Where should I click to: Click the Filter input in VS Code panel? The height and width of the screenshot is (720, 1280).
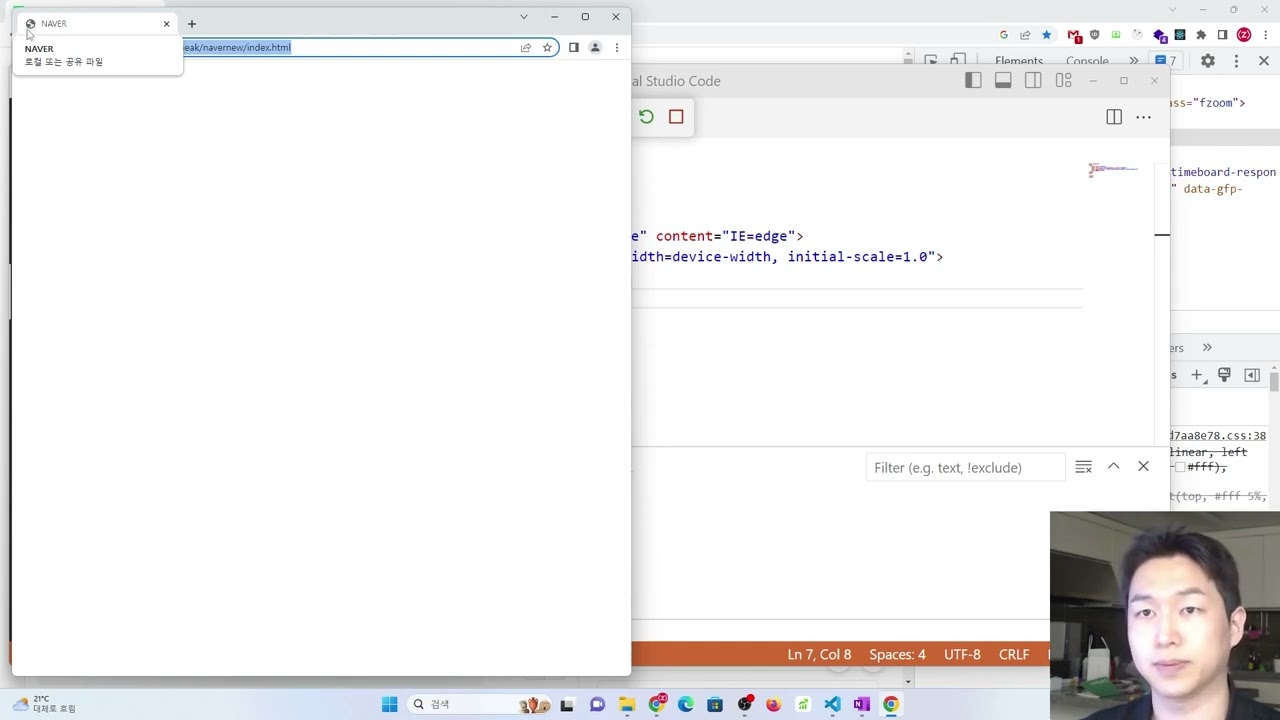tap(965, 467)
